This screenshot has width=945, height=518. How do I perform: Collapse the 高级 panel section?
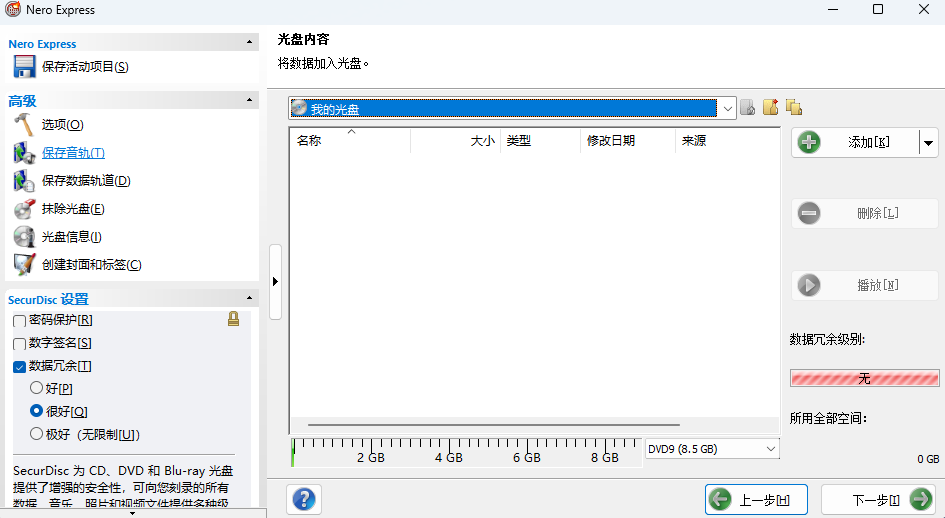(x=251, y=100)
